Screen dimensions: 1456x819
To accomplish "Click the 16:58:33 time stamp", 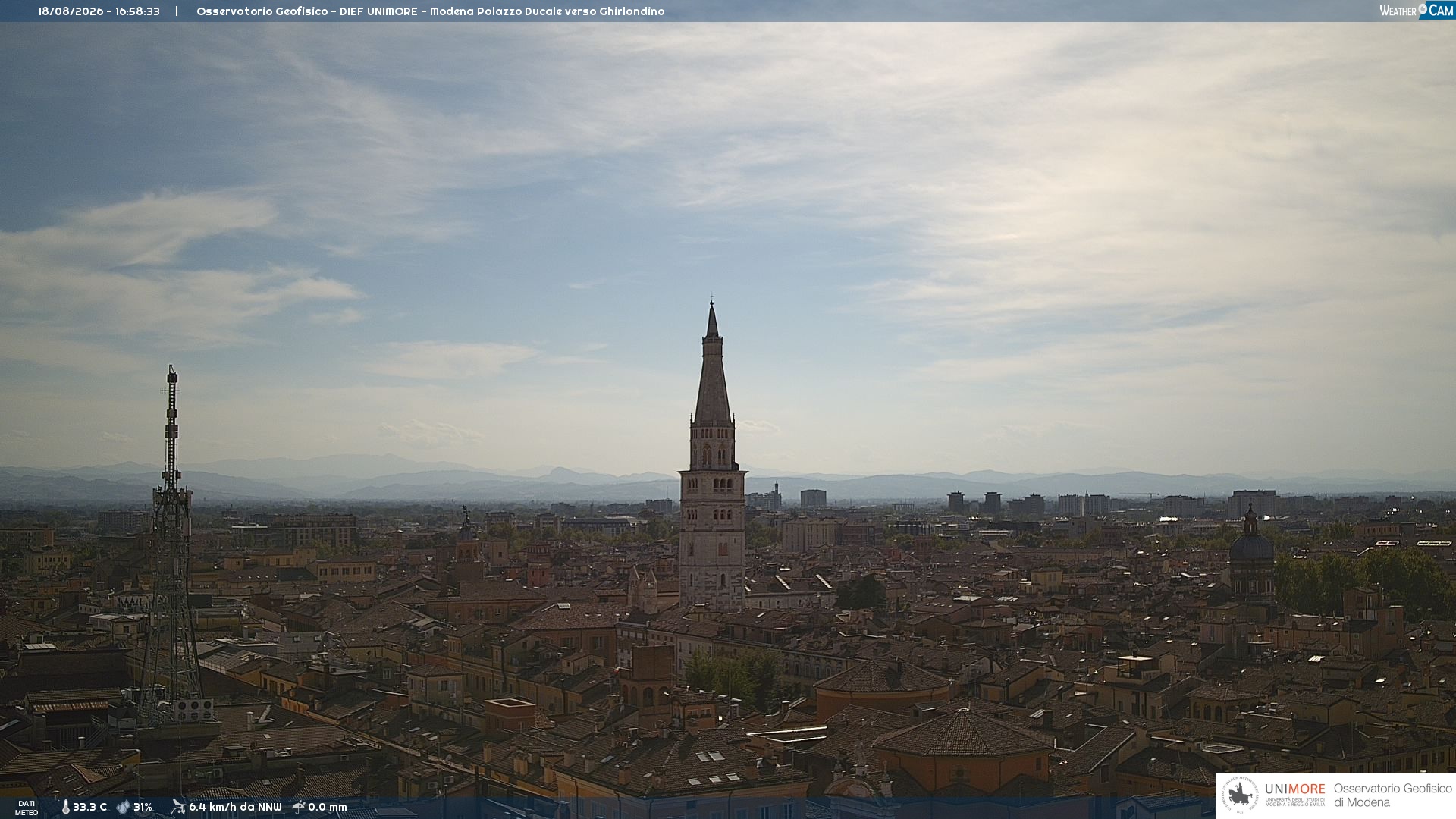I will coord(137,11).
